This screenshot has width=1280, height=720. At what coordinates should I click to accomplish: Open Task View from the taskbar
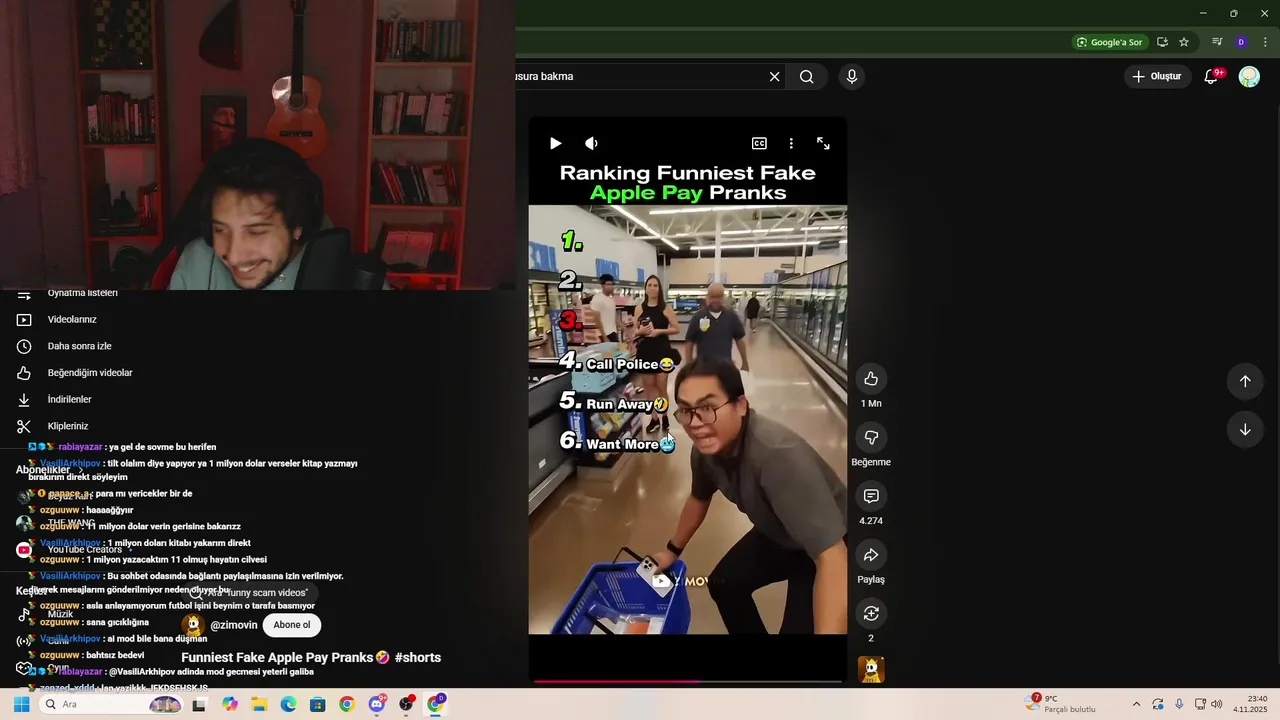pos(199,704)
